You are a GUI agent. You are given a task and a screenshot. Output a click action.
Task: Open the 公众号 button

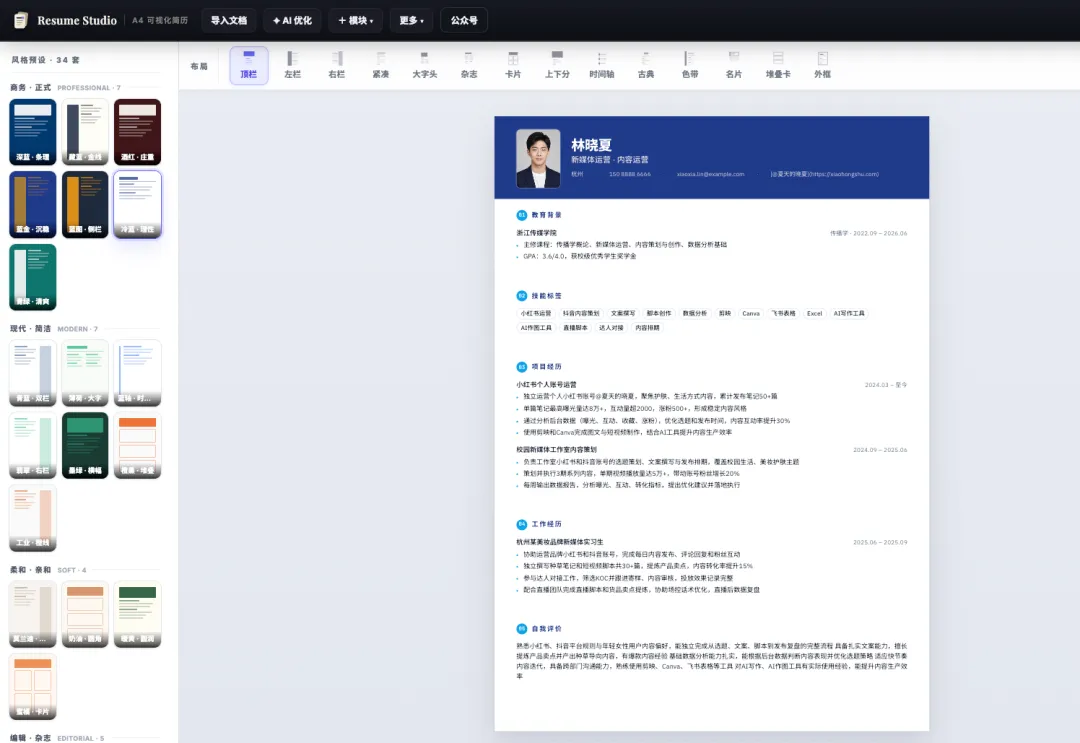click(464, 21)
